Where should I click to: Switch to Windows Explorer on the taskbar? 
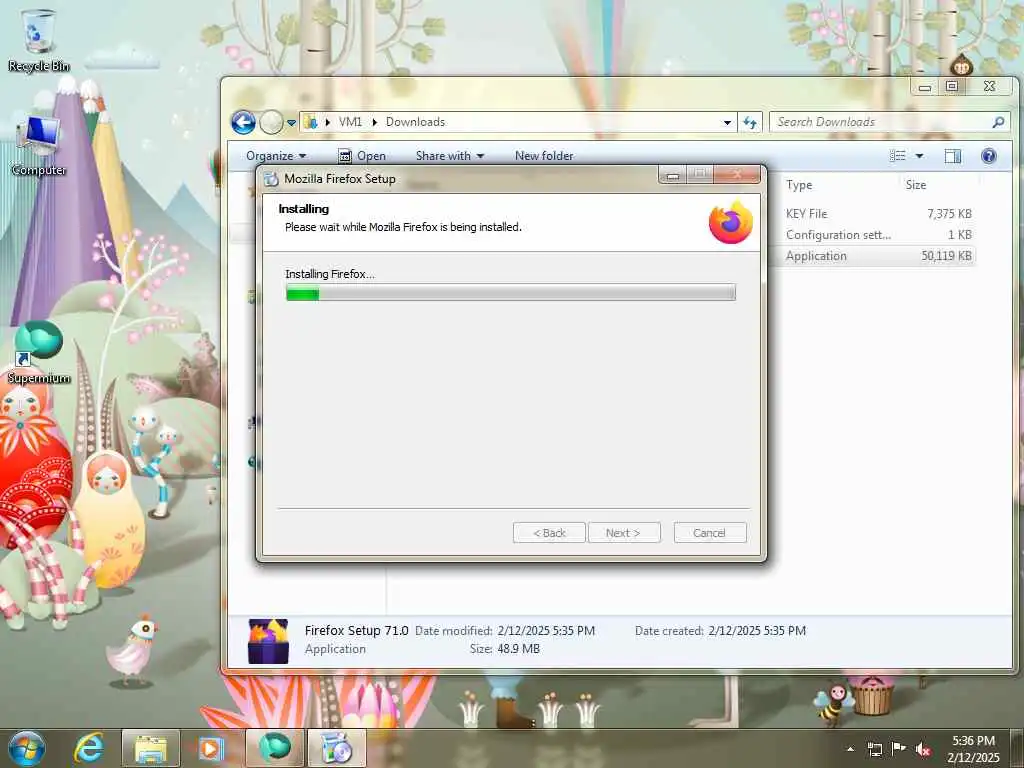click(151, 748)
